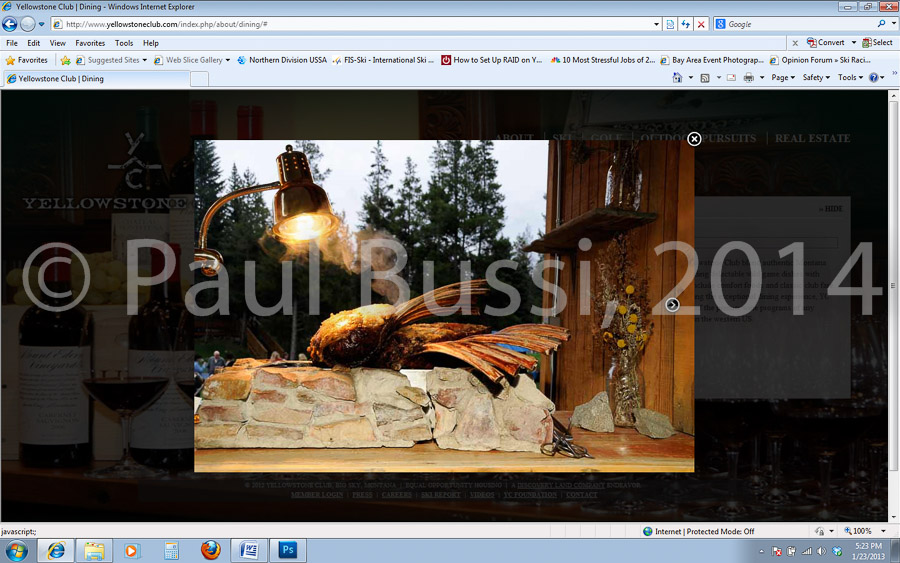Image resolution: width=900 pixels, height=563 pixels.
Task: Click the Home icon in command bar
Action: coord(677,77)
